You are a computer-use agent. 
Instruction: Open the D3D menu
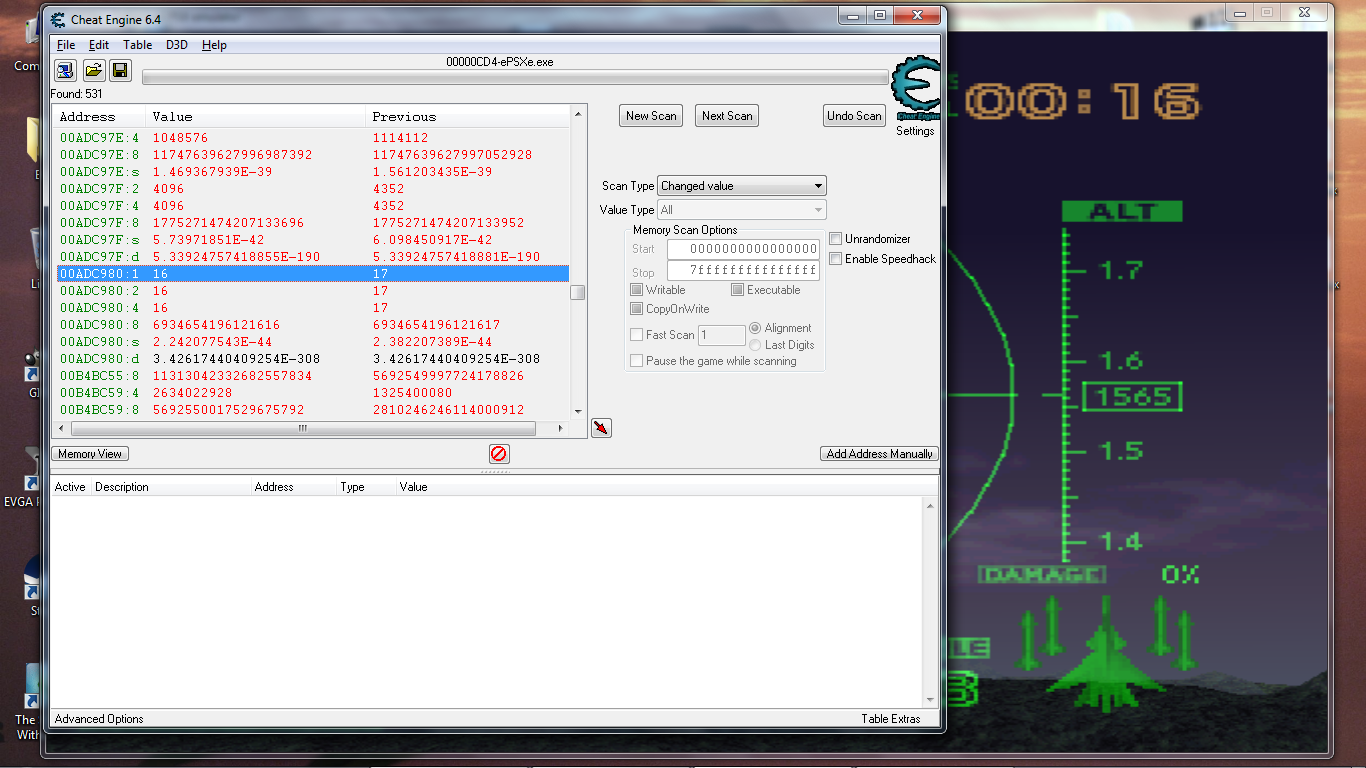(x=176, y=45)
